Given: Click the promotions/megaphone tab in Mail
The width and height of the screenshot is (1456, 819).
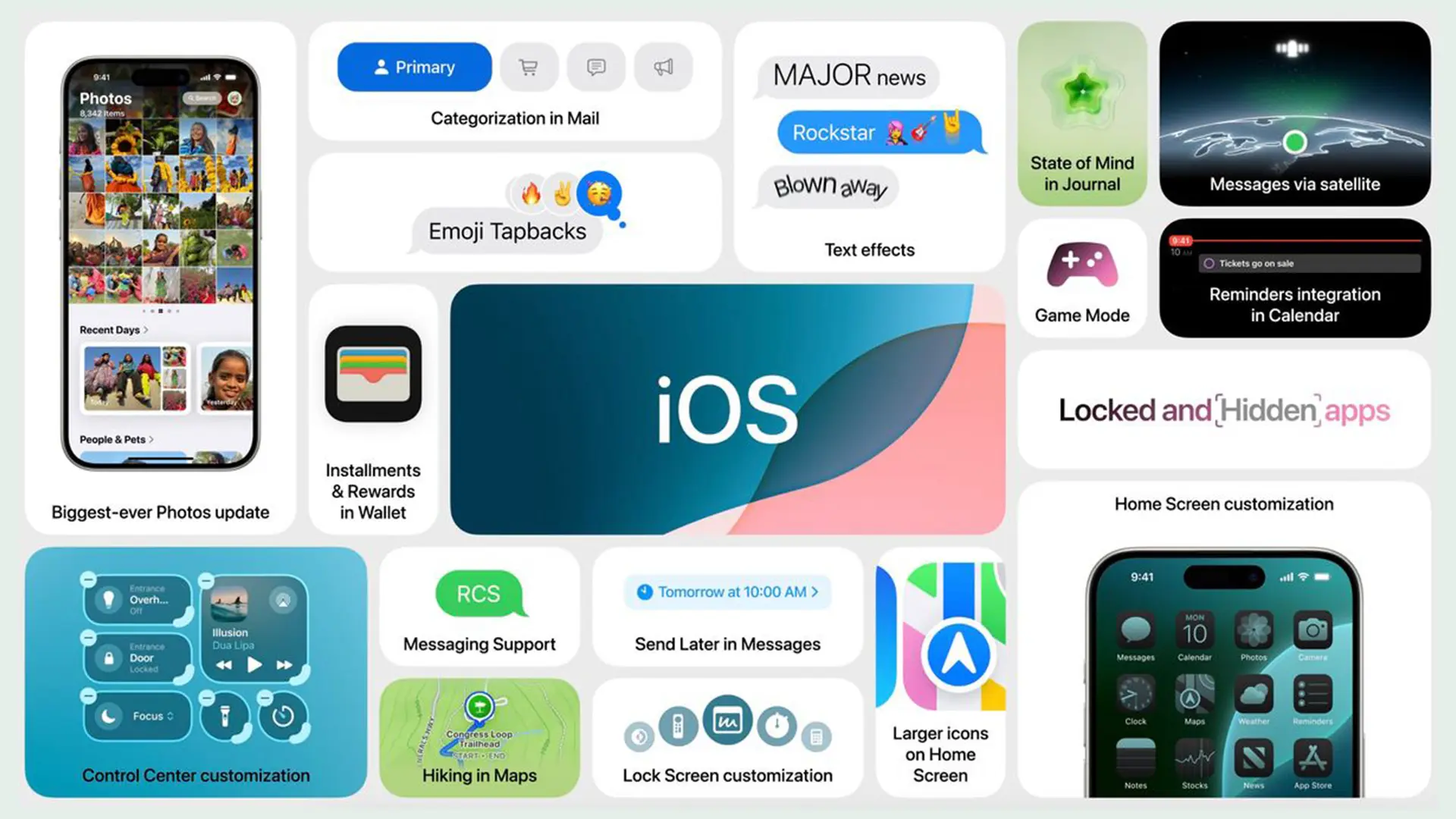Looking at the screenshot, I should (663, 67).
